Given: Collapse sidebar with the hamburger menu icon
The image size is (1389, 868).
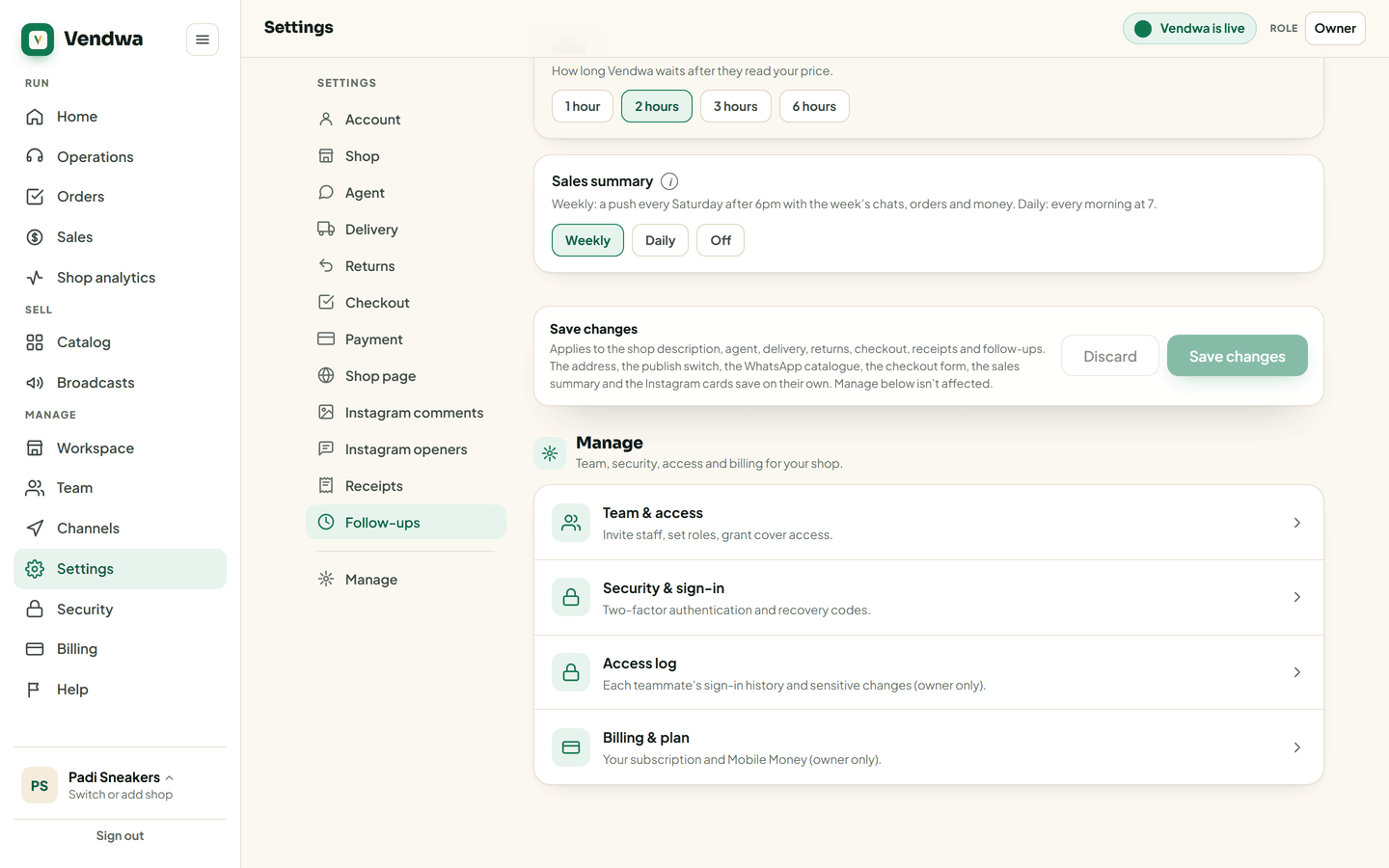Looking at the screenshot, I should pyautogui.click(x=203, y=40).
